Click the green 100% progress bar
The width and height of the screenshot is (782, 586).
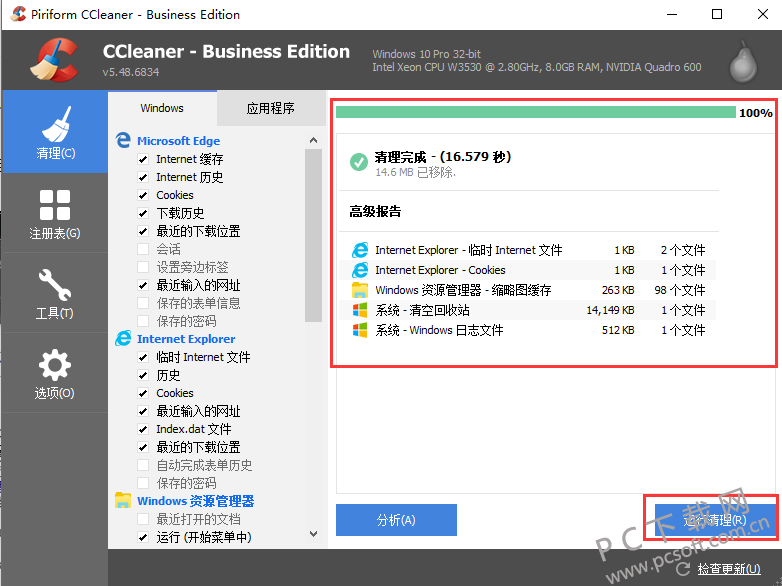point(536,112)
